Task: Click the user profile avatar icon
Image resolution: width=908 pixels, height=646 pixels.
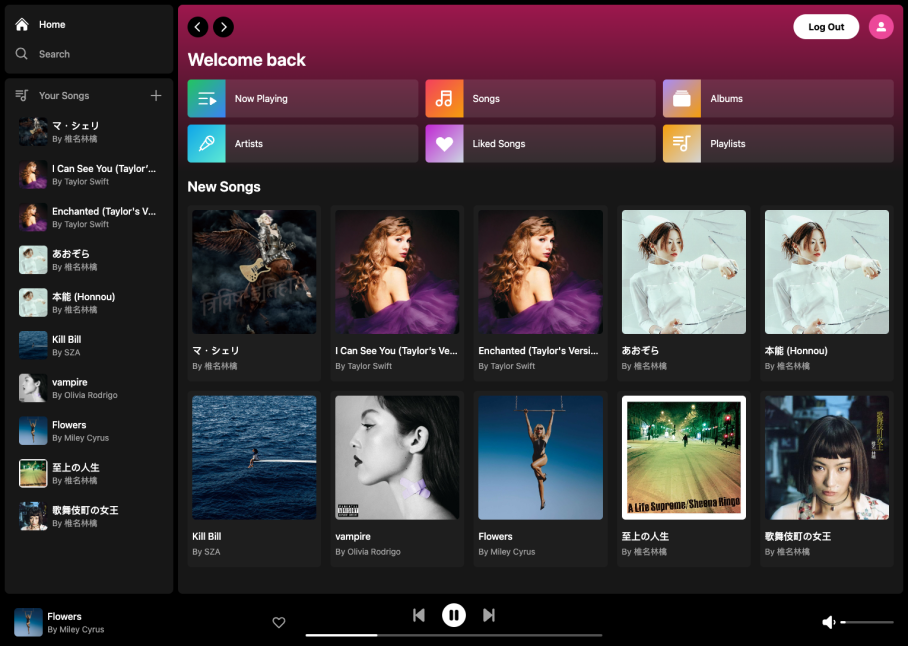Action: [881, 27]
